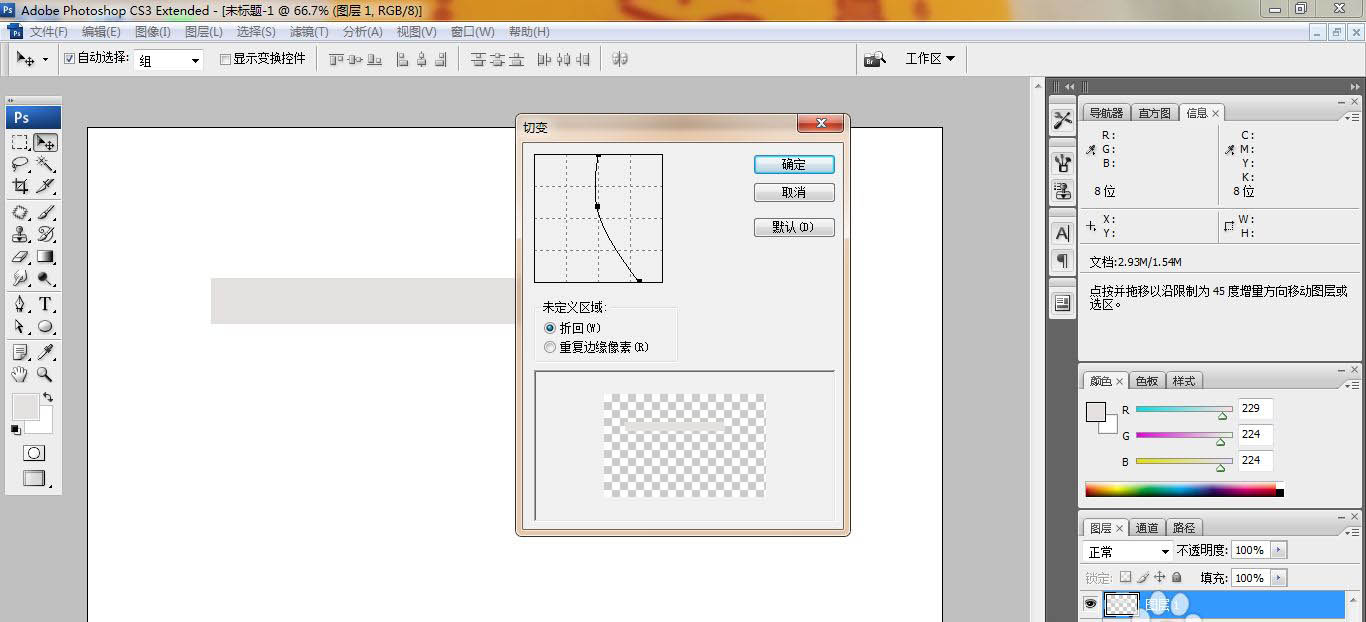Viewport: 1366px width, 622px height.
Task: Click the auto-align layers icon
Action: pyautogui.click(x=620, y=59)
